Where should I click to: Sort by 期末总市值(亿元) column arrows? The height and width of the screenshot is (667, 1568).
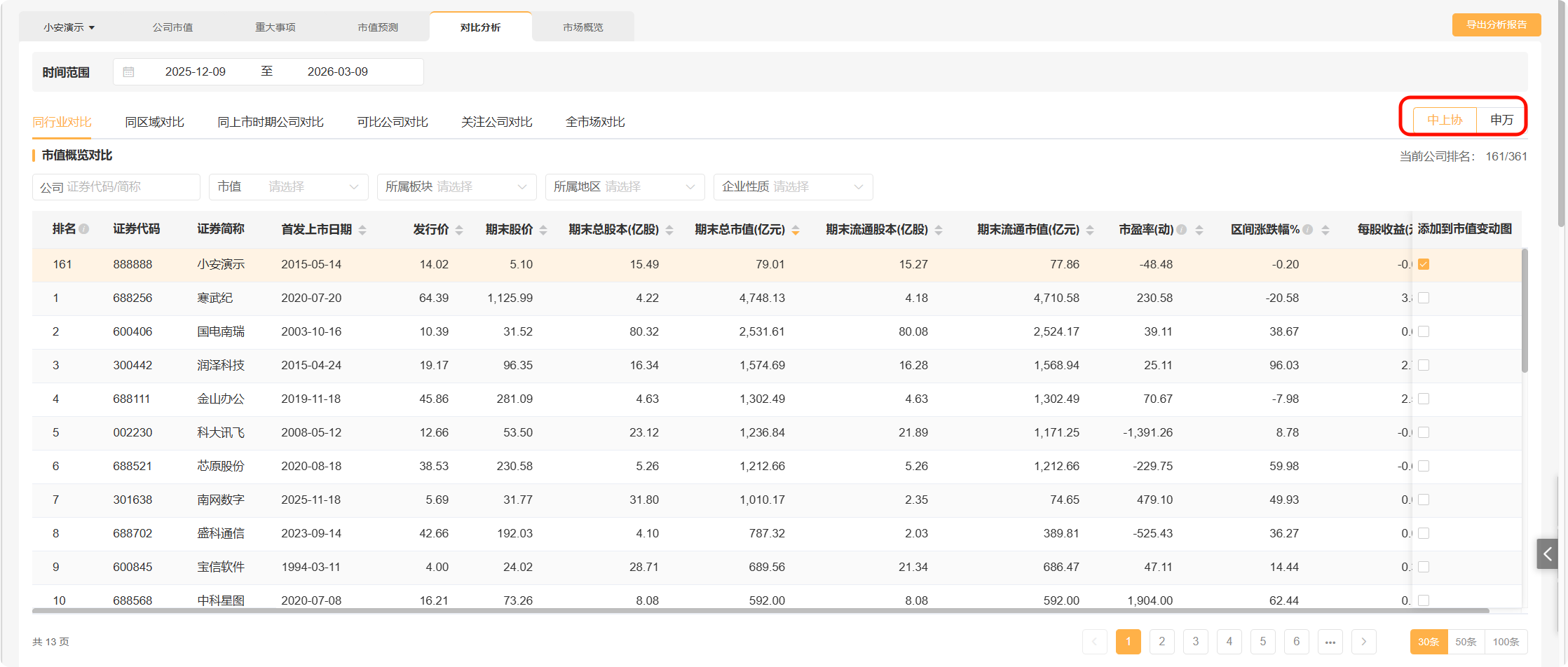click(x=796, y=230)
